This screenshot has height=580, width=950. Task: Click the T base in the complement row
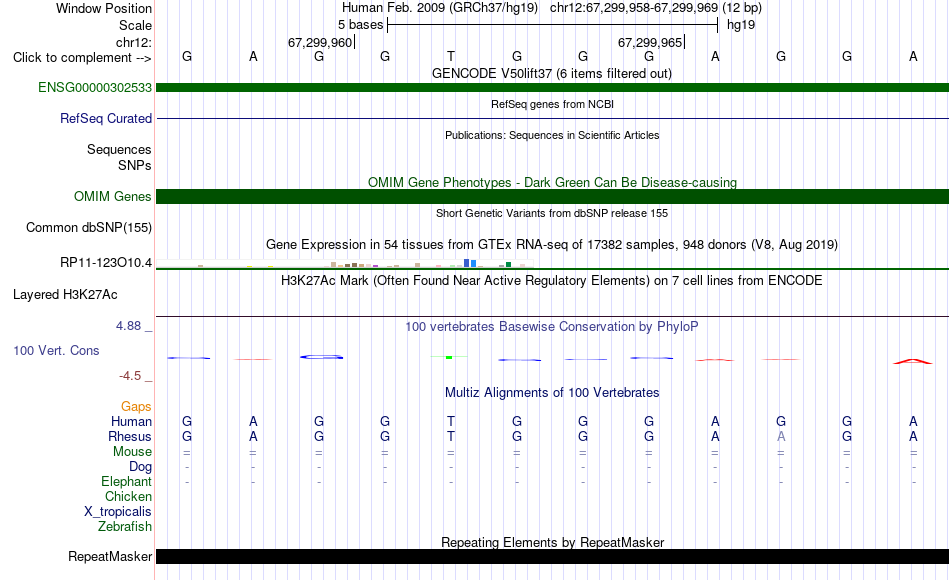tap(451, 56)
